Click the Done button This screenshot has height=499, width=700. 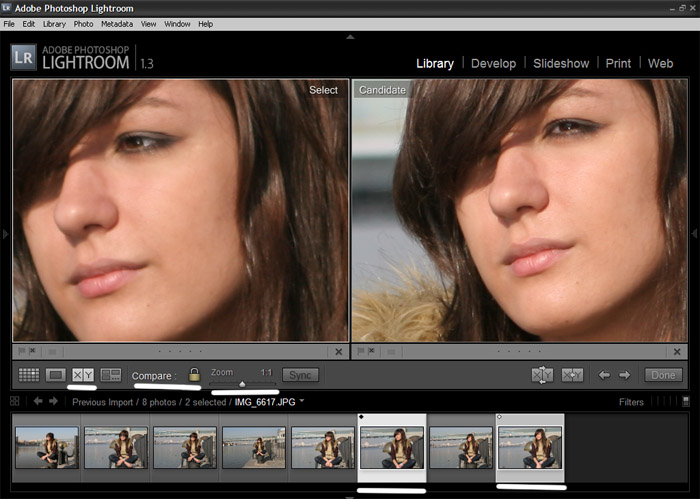(x=663, y=375)
